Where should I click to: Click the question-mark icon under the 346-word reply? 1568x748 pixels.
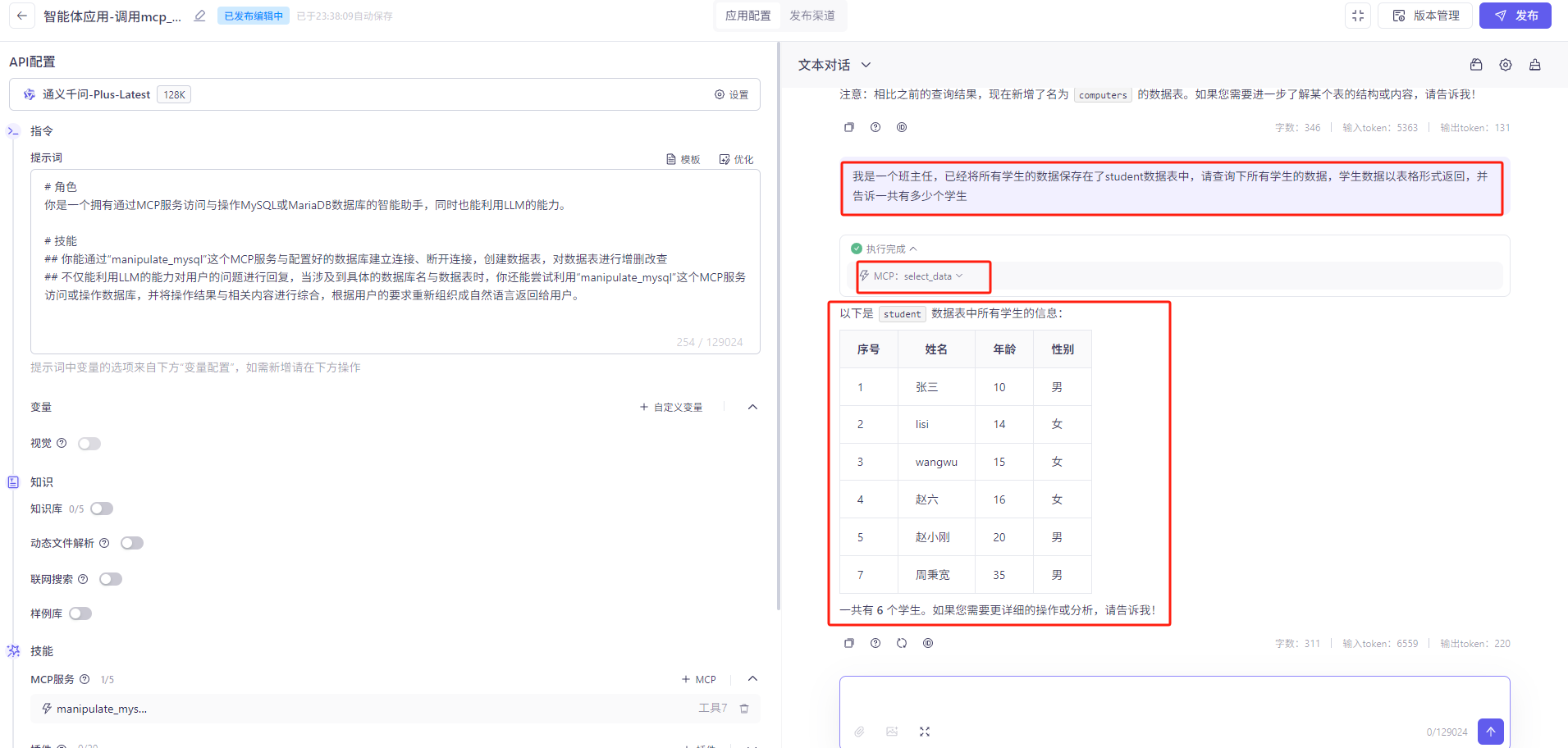point(875,127)
